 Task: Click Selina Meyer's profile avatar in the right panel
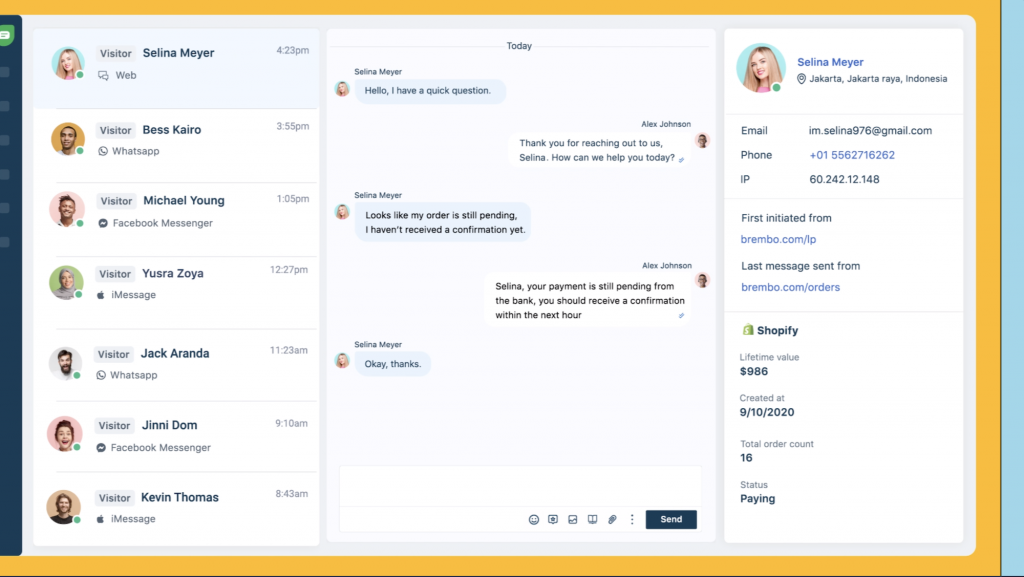click(761, 68)
